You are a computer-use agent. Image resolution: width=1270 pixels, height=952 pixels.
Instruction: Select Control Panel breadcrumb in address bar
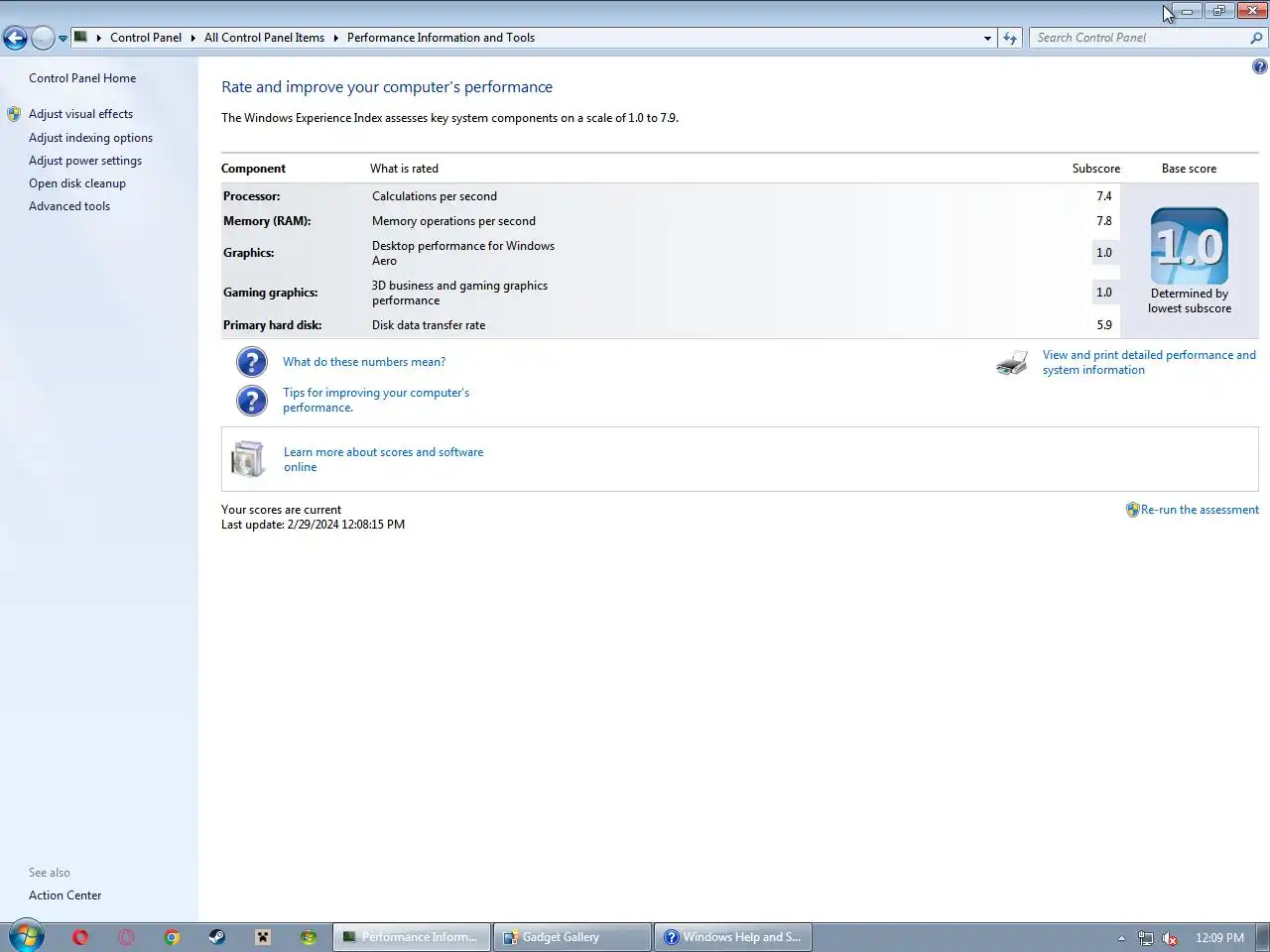tap(146, 38)
